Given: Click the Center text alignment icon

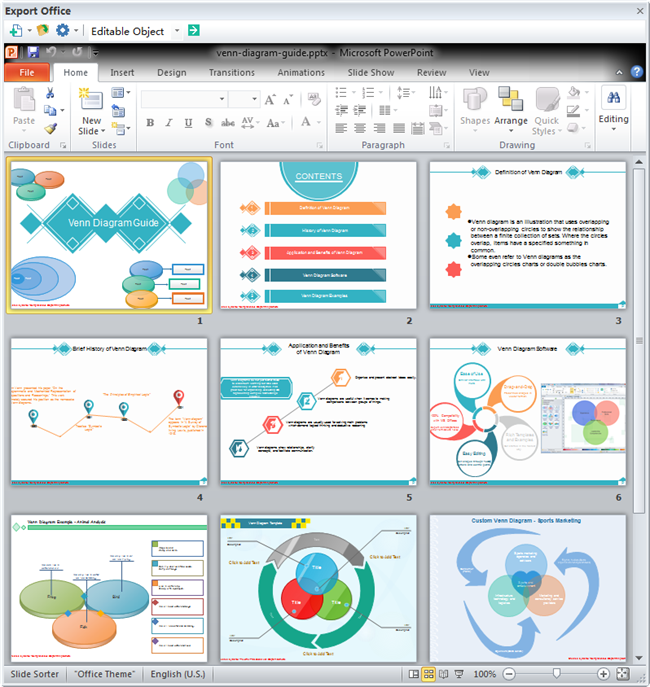Looking at the screenshot, I should [x=360, y=128].
